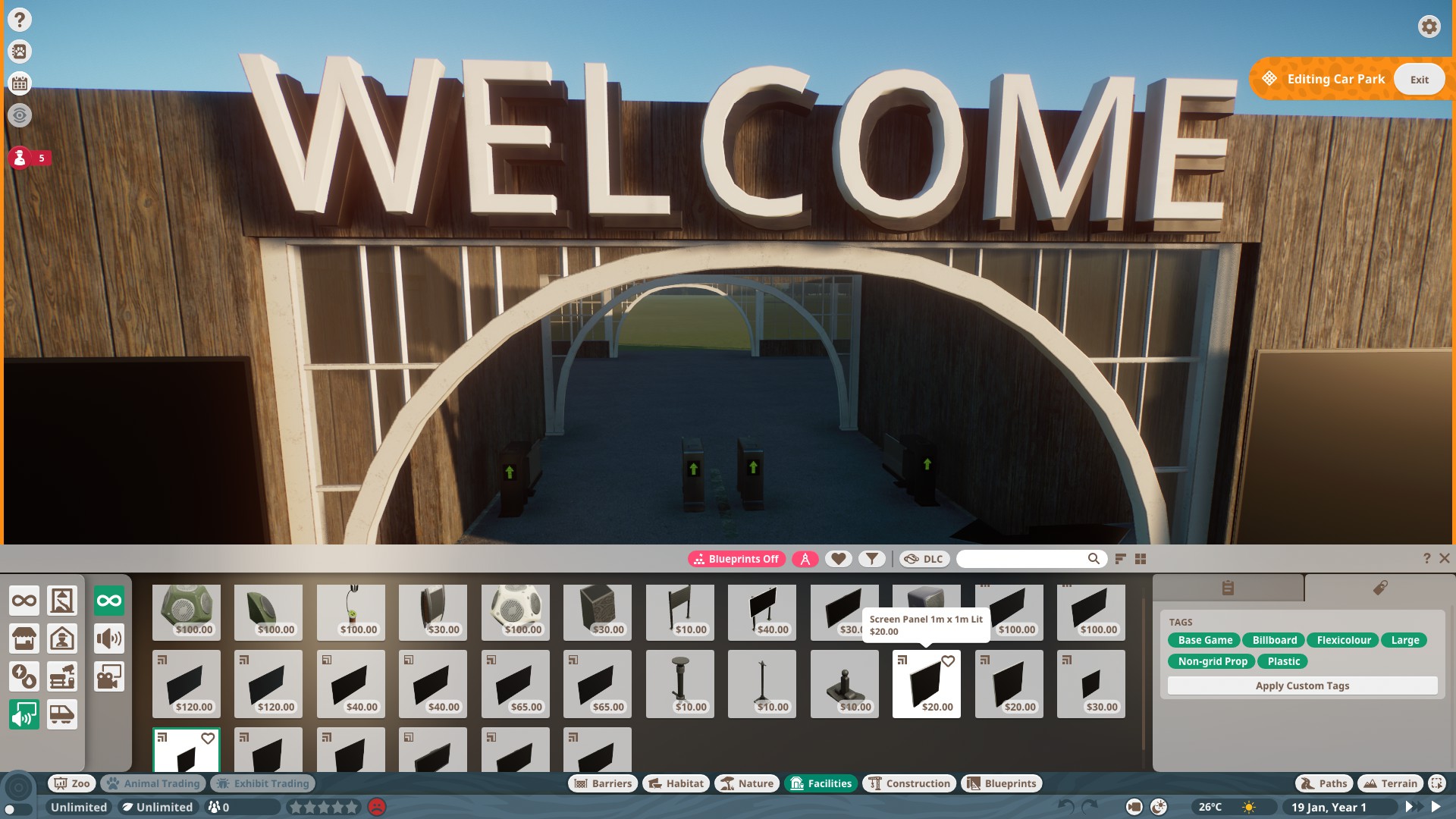Open the sort order options icon
Screen dimensions: 1456x819
pyautogui.click(x=1120, y=559)
